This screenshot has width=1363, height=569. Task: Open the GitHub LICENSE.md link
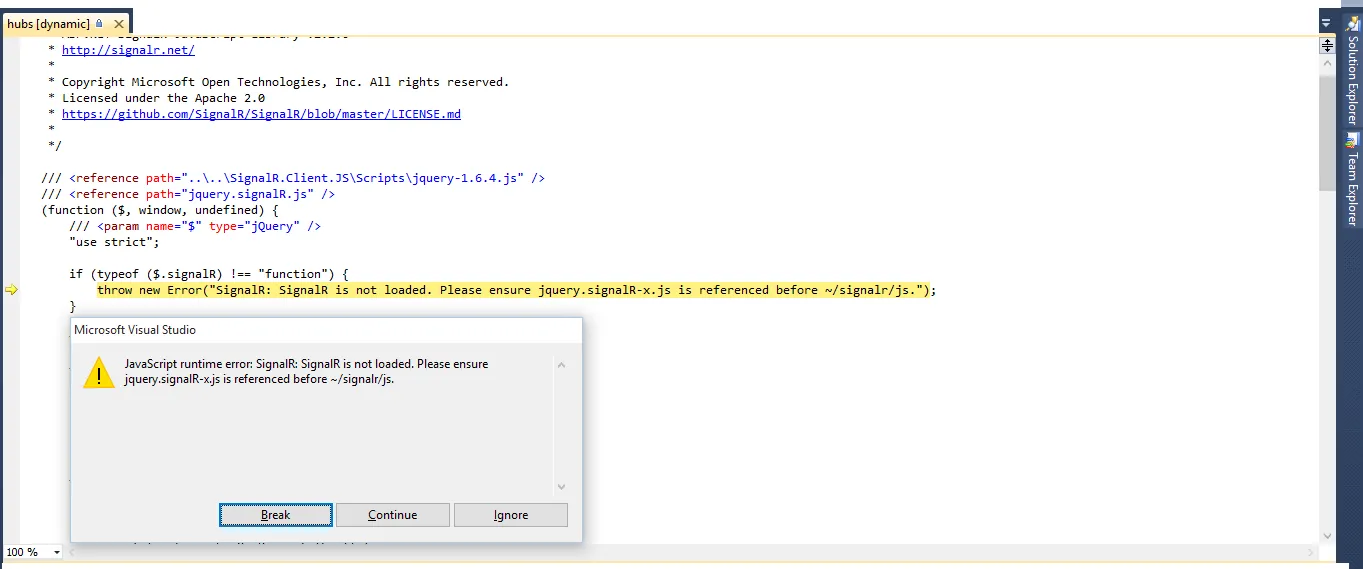[261, 114]
